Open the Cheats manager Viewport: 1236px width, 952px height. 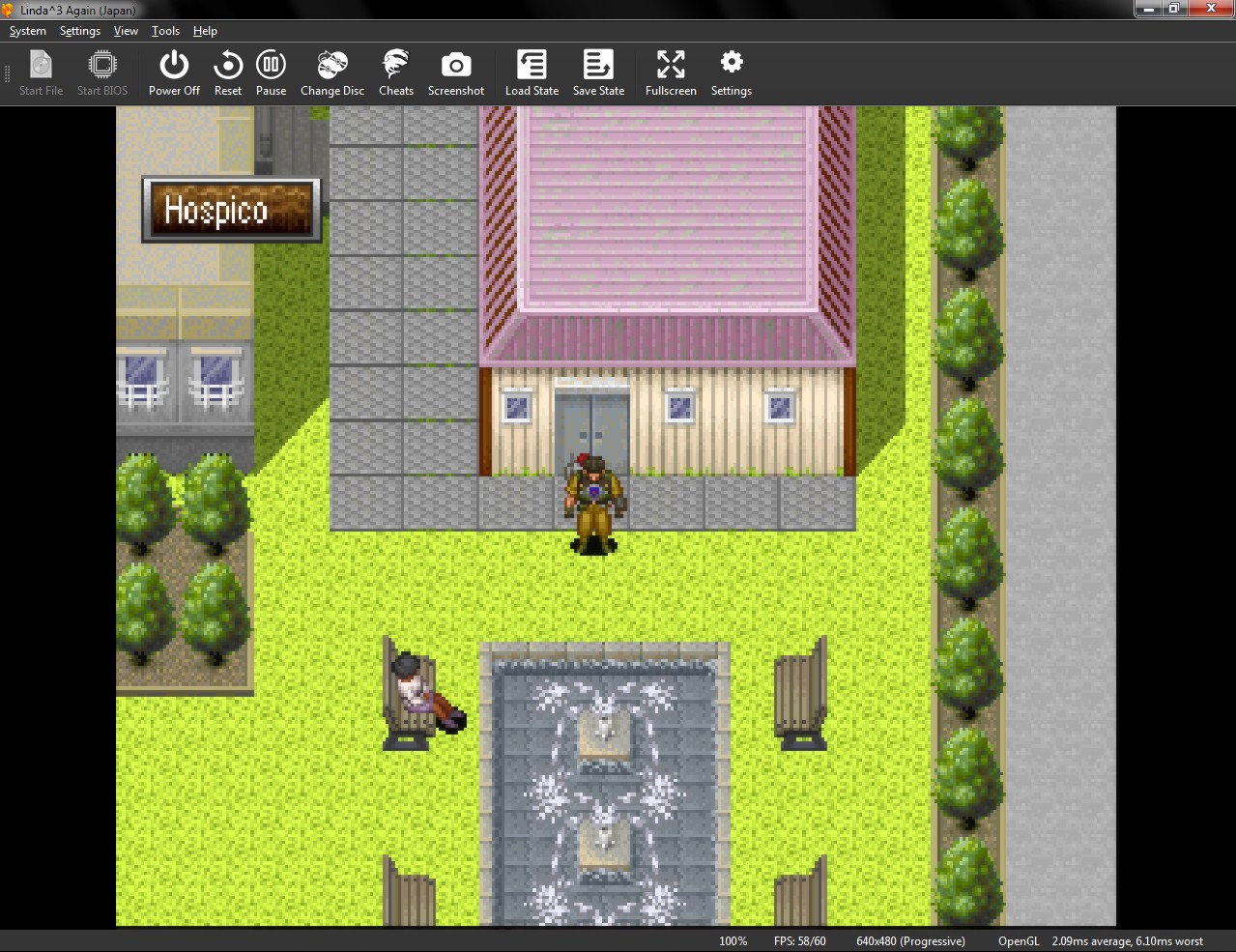396,73
